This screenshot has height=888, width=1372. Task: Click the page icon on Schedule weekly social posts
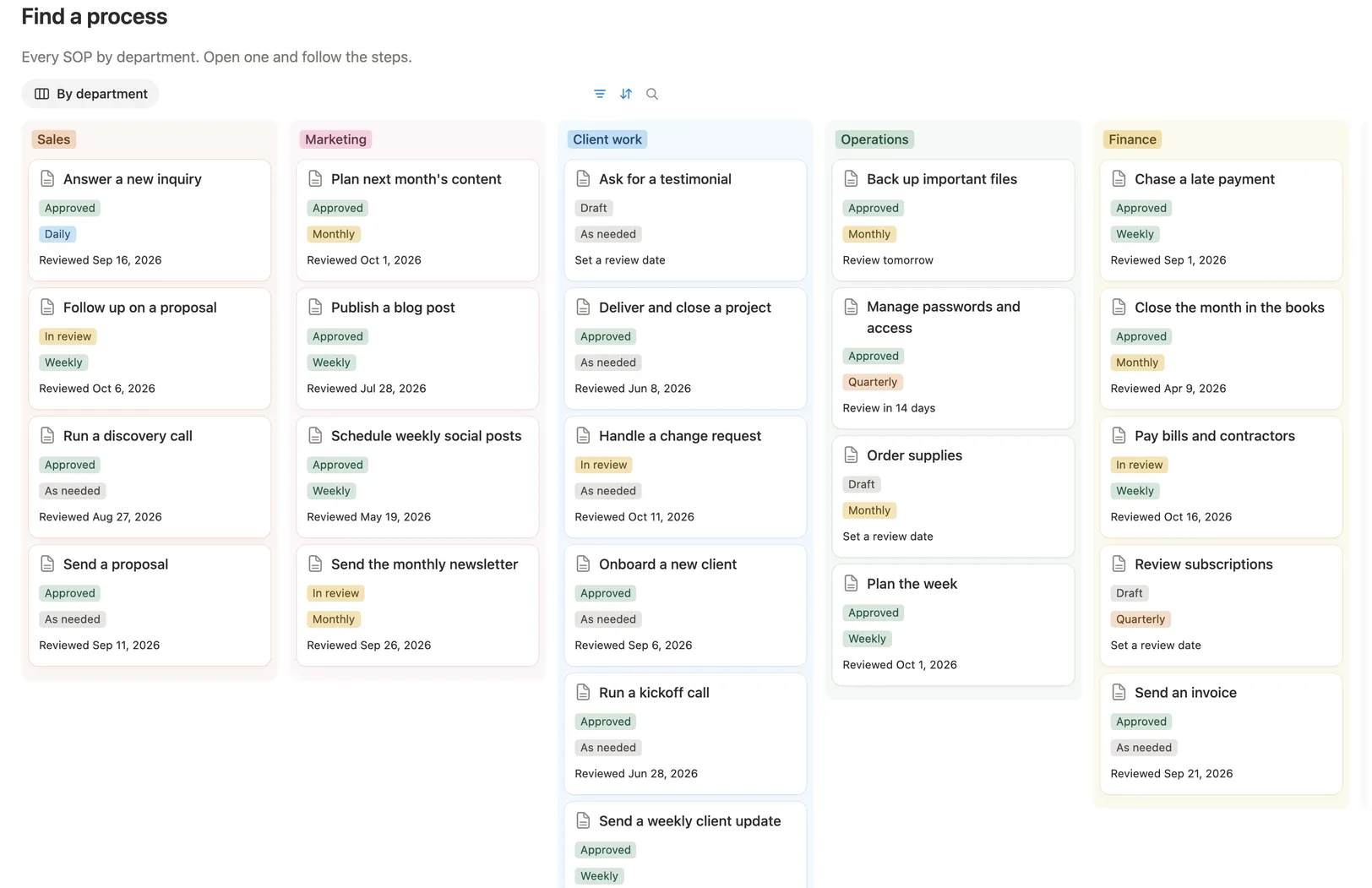pyautogui.click(x=315, y=436)
